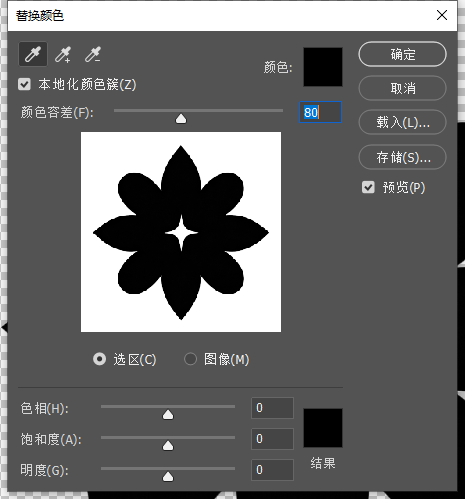Open the 颜色 sample color swatch
The width and height of the screenshot is (465, 499).
tap(323, 67)
